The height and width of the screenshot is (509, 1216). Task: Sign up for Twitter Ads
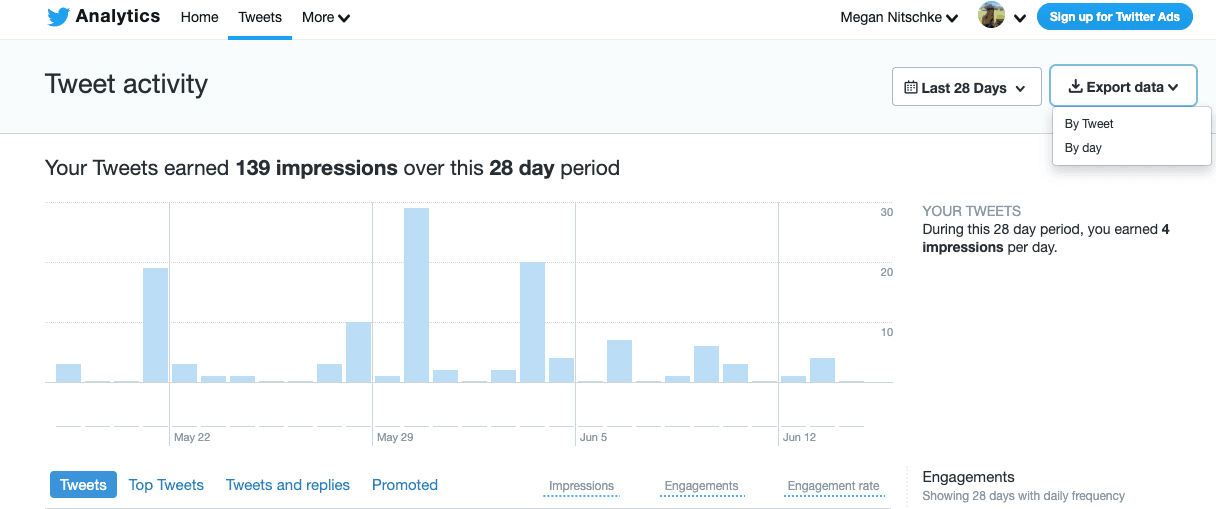[1114, 17]
